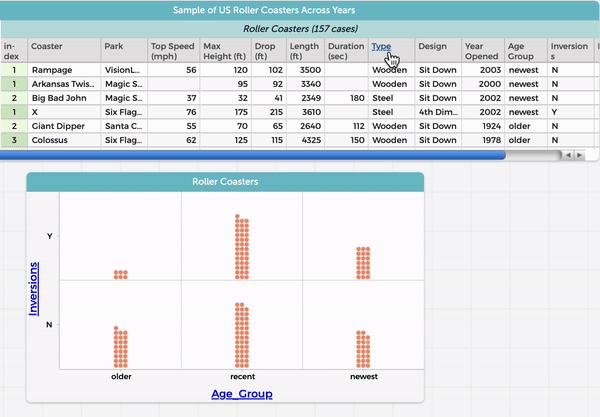This screenshot has height=417, width=600.
Task: Select the Top Speed (mph) column header
Action: click(x=173, y=50)
